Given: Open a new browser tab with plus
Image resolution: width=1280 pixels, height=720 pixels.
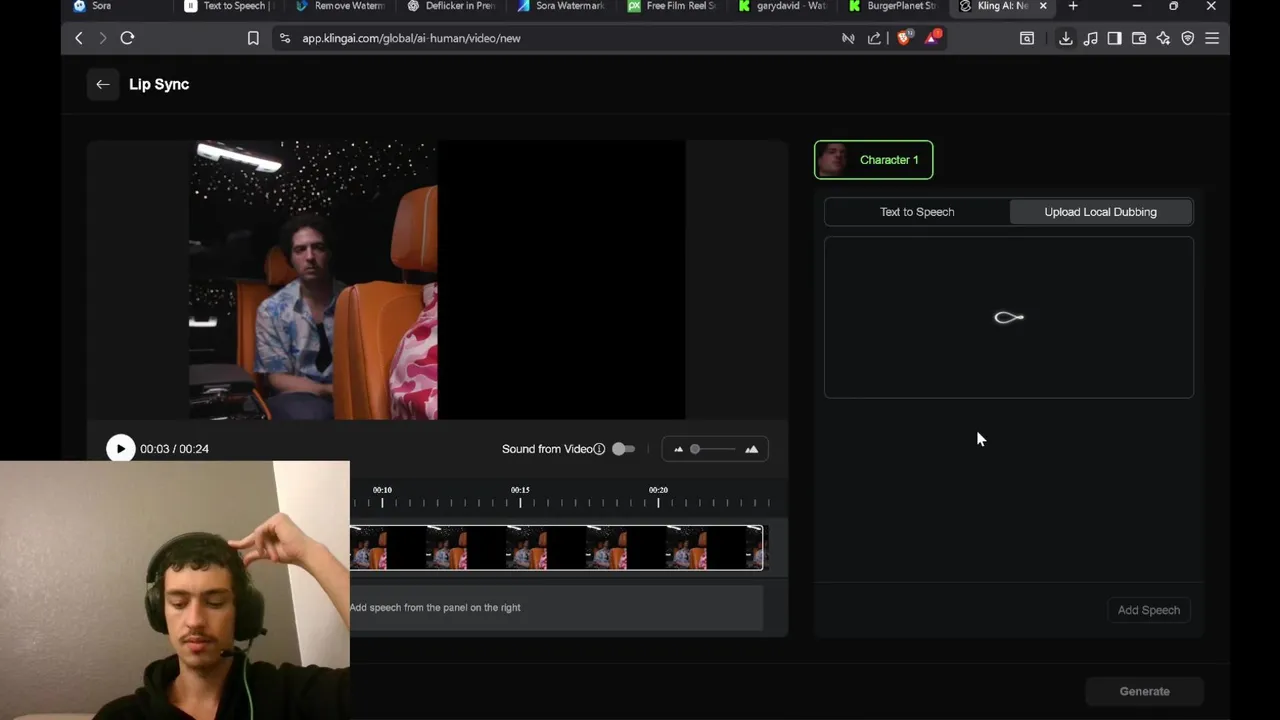Looking at the screenshot, I should point(1073,6).
